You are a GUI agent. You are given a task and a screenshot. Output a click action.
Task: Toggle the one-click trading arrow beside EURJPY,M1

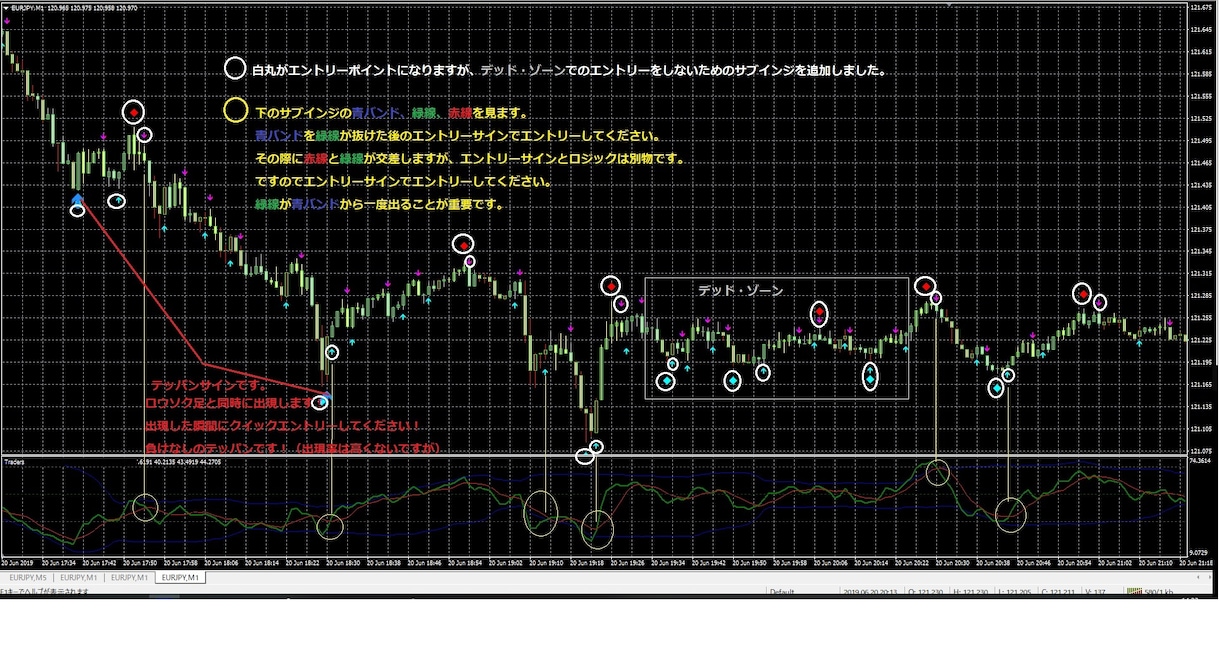point(5,8)
